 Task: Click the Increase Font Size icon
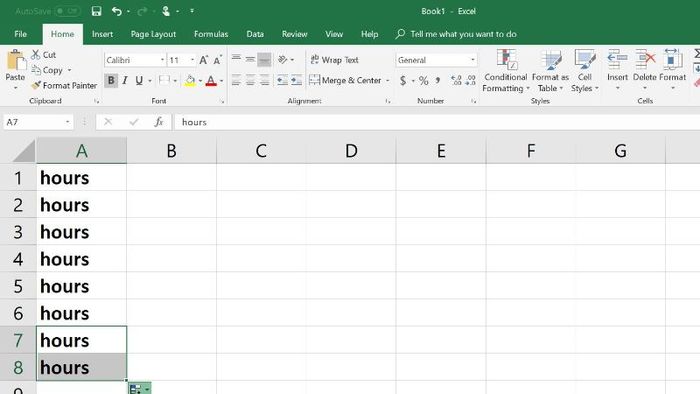pyautogui.click(x=204, y=60)
